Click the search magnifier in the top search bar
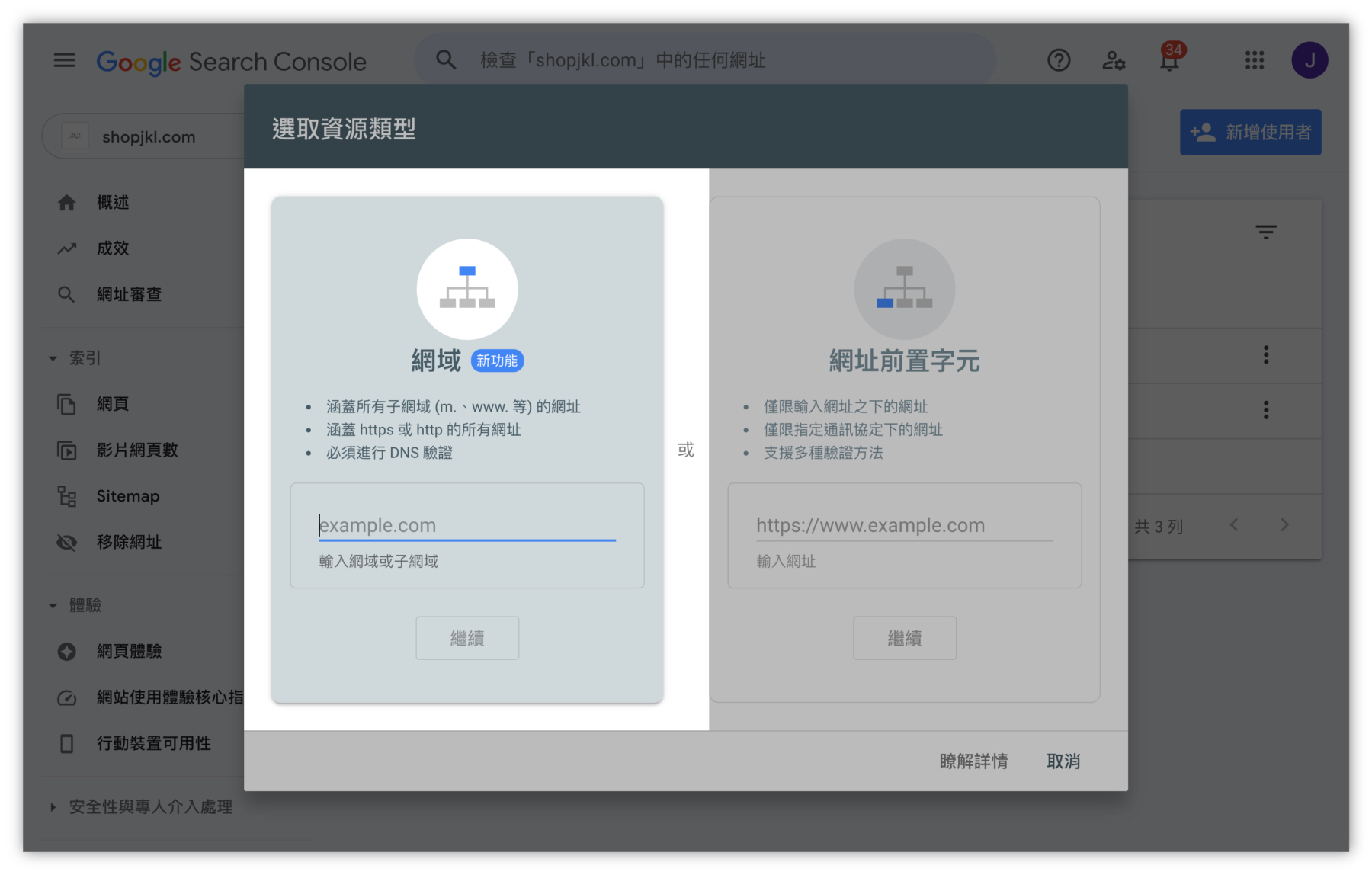This screenshot has width=1372, height=875. (446, 59)
